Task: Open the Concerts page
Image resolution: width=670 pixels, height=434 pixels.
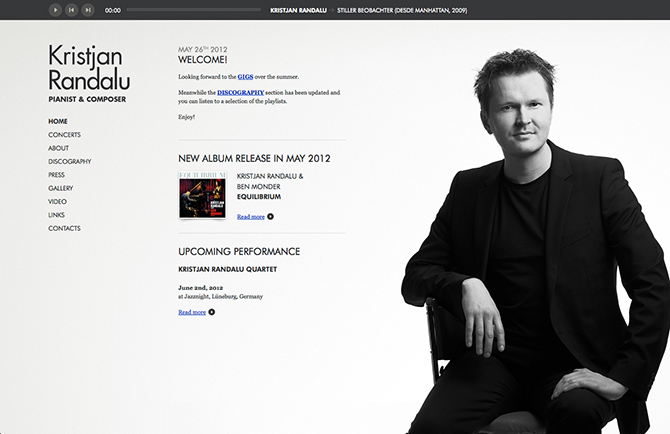Action: click(x=65, y=135)
